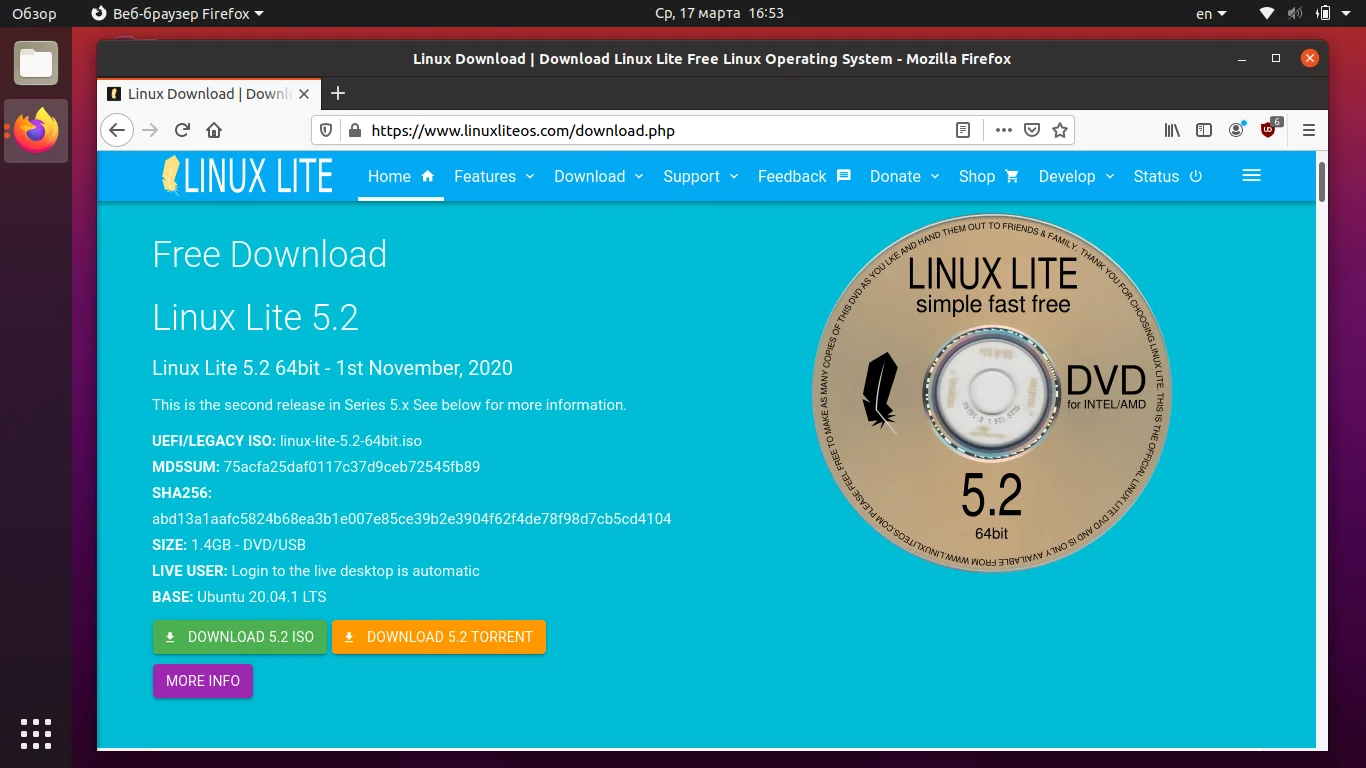Open the Firefox Library icon
The height and width of the screenshot is (768, 1366).
point(1171,130)
